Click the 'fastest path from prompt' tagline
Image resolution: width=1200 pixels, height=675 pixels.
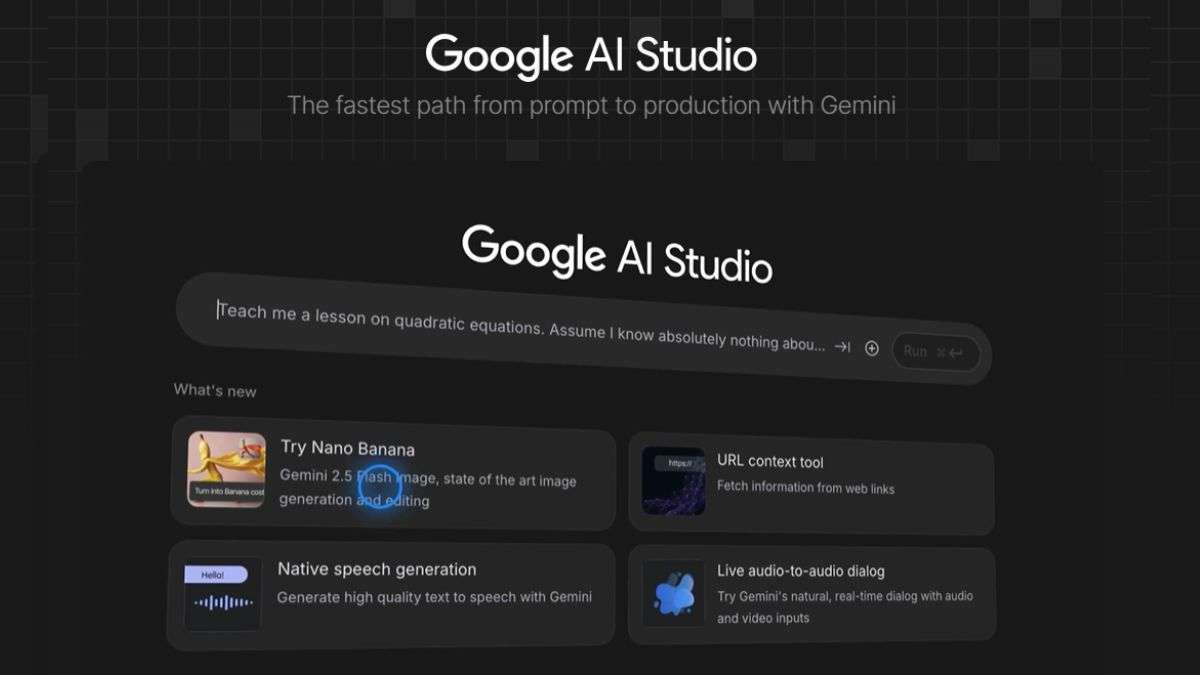tap(591, 105)
